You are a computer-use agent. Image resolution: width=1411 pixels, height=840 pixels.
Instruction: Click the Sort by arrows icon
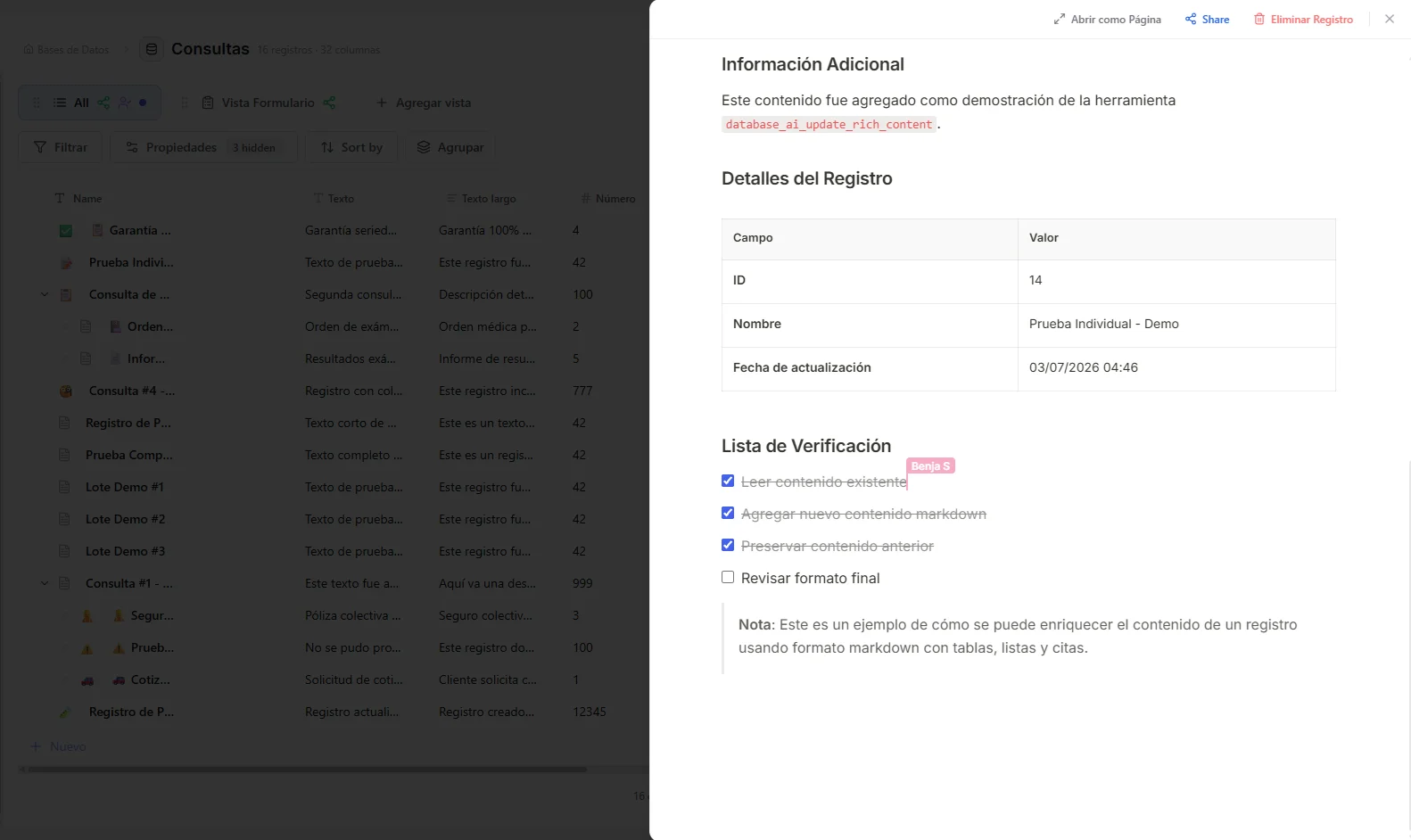tap(327, 147)
